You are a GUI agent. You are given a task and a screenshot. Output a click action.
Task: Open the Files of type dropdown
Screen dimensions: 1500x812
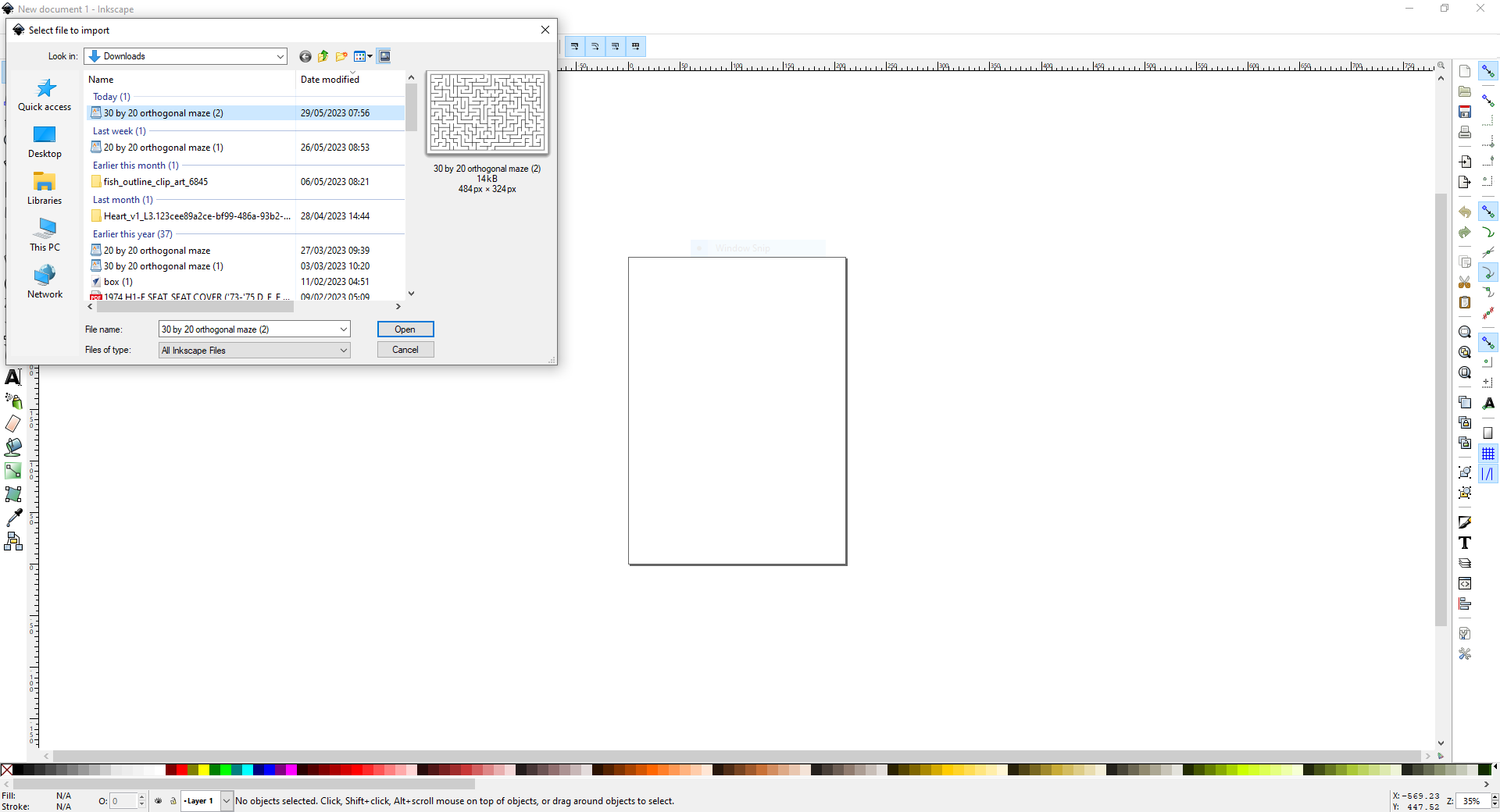[255, 351]
